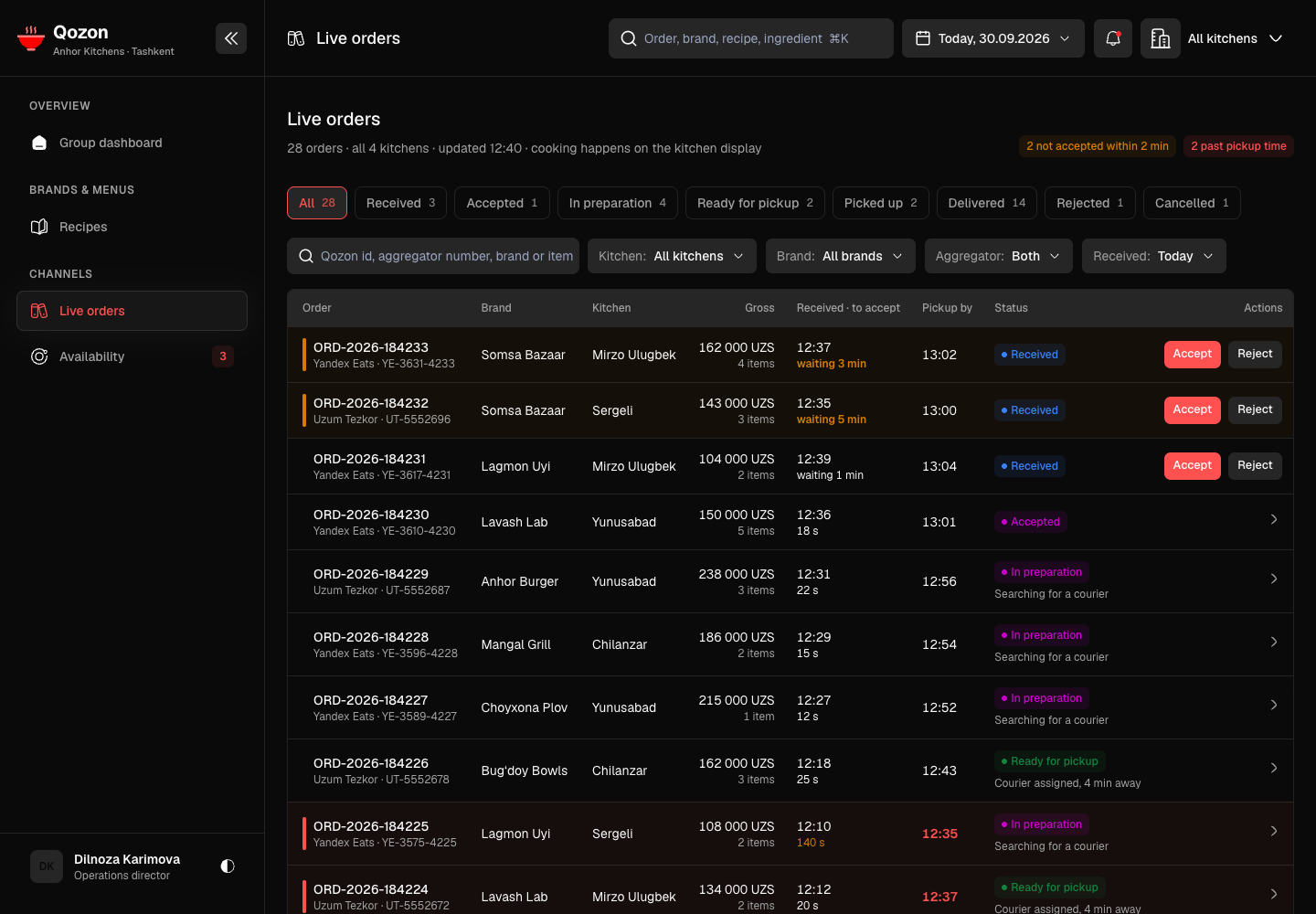Open the Rejected tab
Image resolution: width=1316 pixels, height=914 pixels.
point(1090,203)
